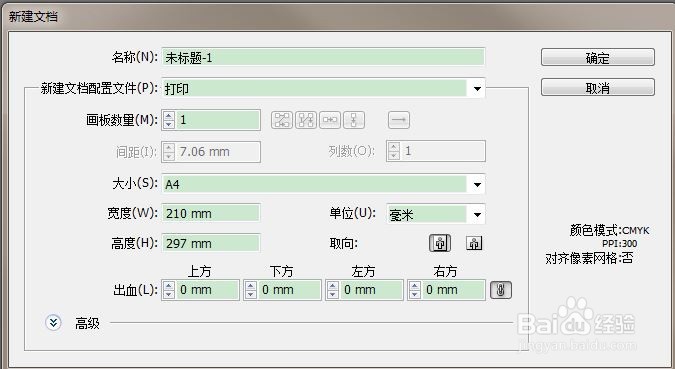
Task: Toggle the bleed link chain icon
Action: pyautogui.click(x=501, y=290)
